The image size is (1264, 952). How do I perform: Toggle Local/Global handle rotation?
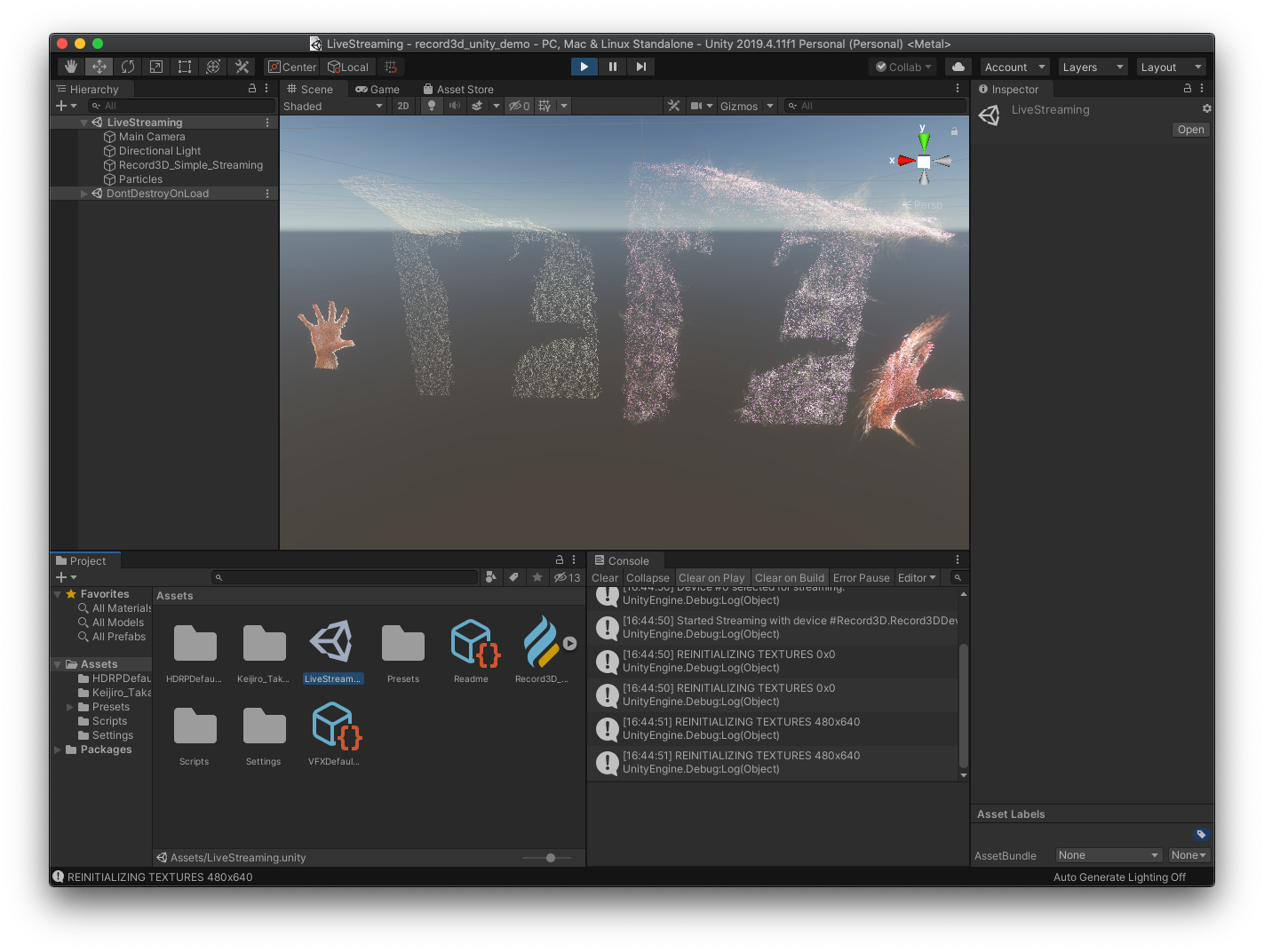(348, 67)
